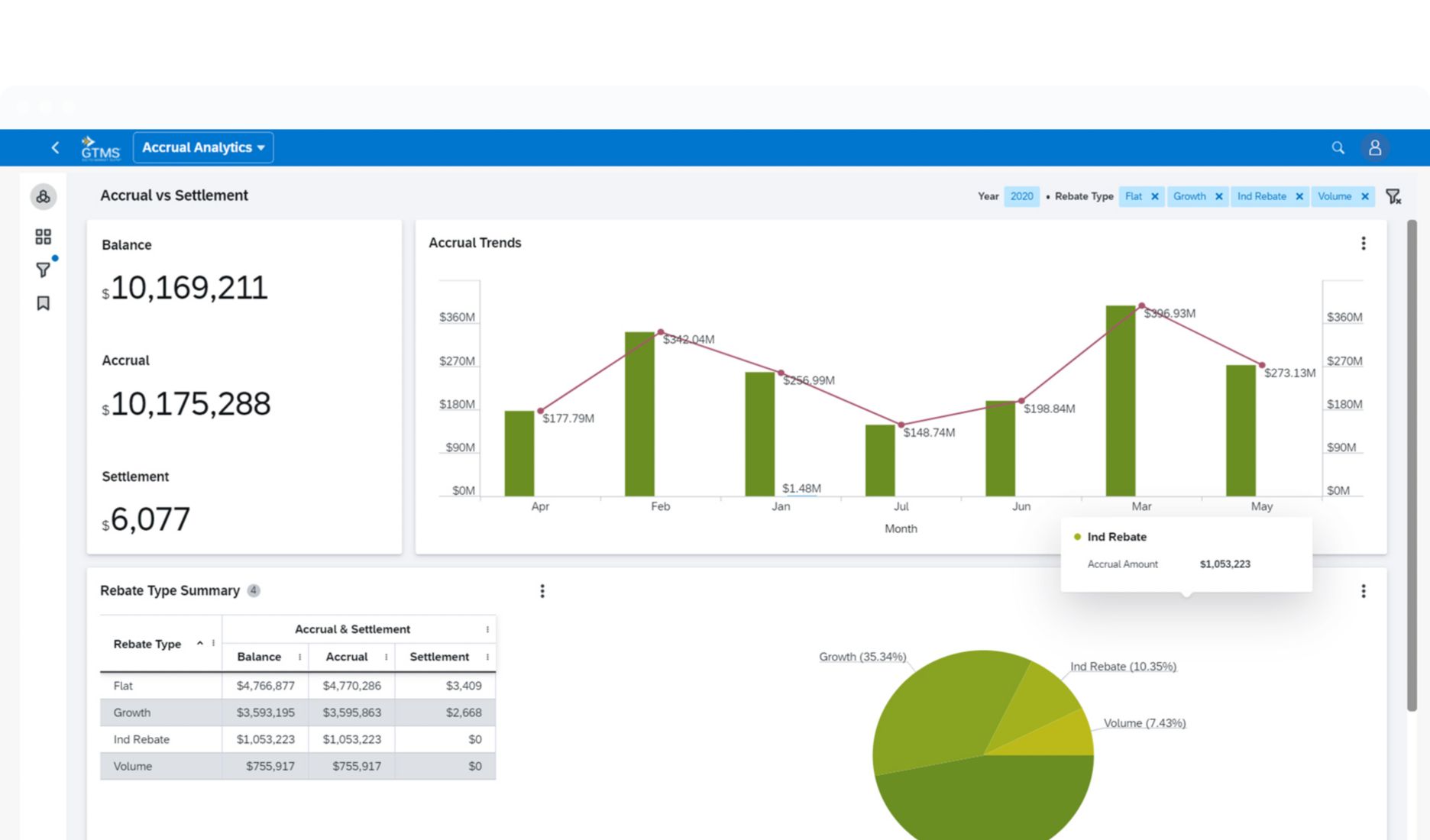Click the back arrow in header

(x=55, y=147)
